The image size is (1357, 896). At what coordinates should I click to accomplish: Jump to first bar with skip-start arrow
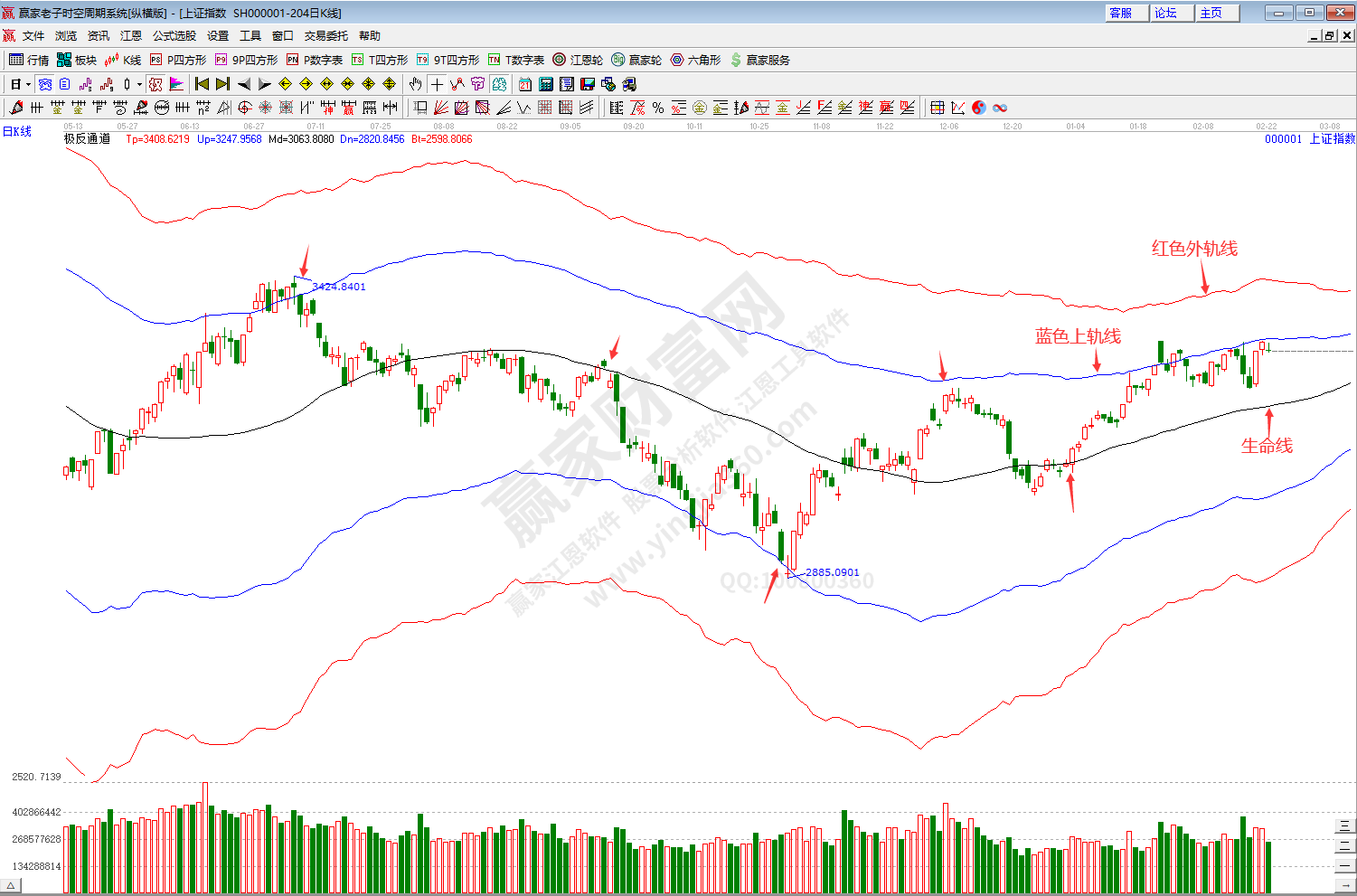pos(202,84)
